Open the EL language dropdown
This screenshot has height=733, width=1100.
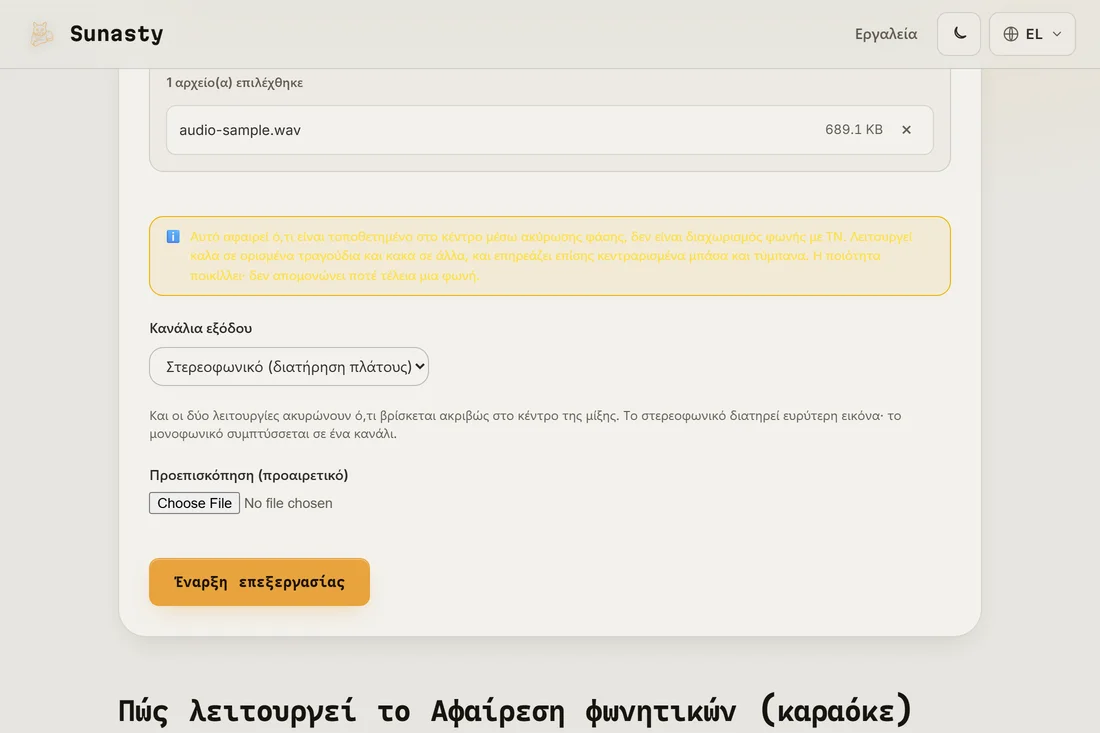coord(1032,34)
